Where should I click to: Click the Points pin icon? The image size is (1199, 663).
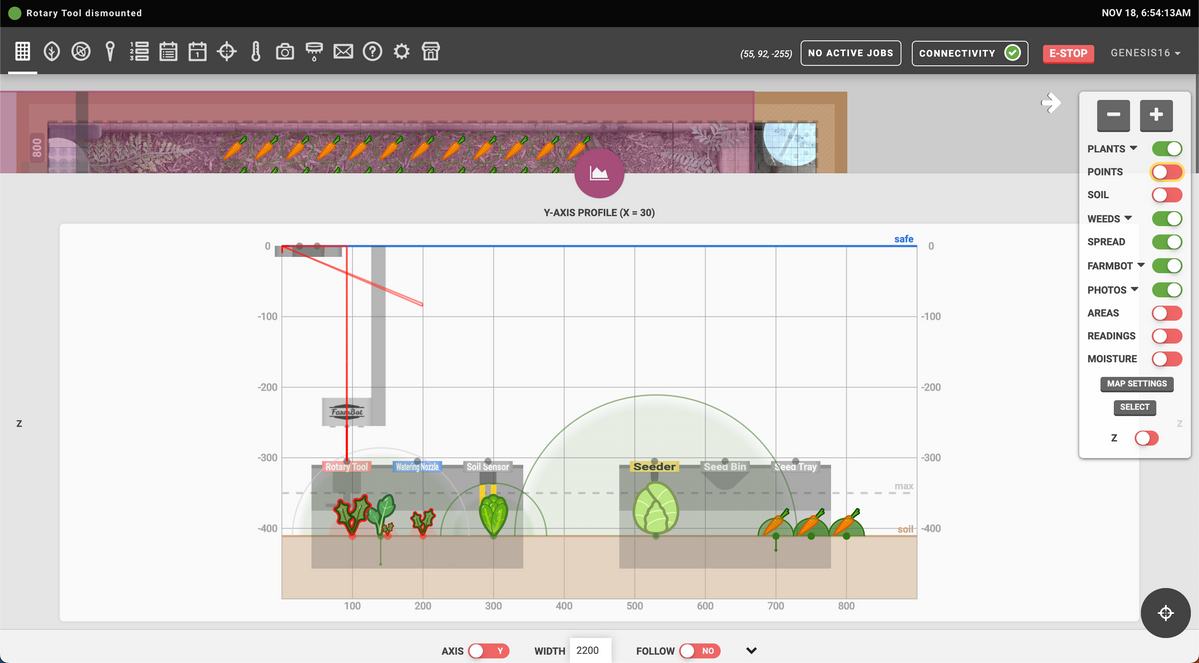110,50
